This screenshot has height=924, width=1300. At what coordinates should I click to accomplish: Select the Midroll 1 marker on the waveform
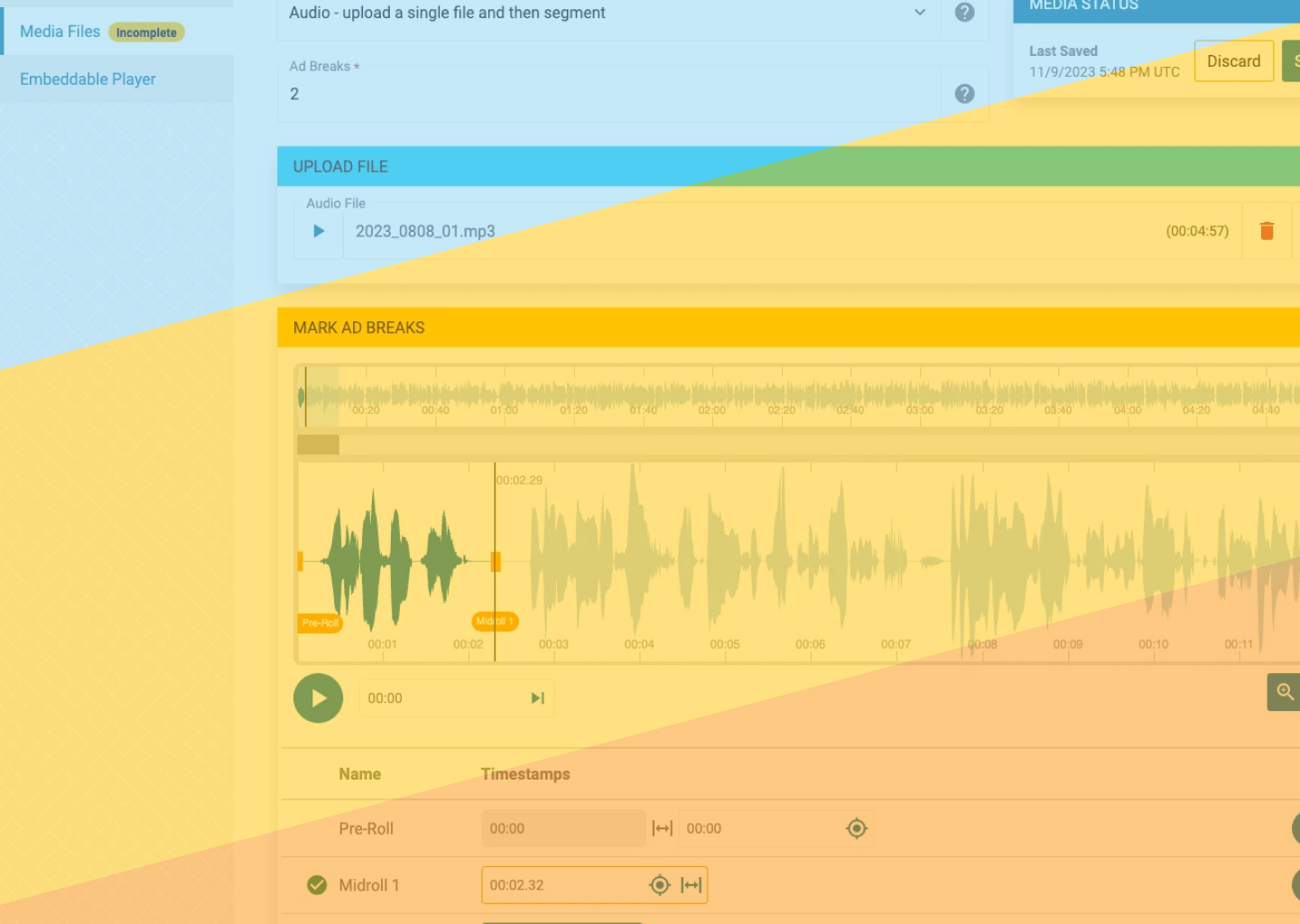(x=494, y=621)
